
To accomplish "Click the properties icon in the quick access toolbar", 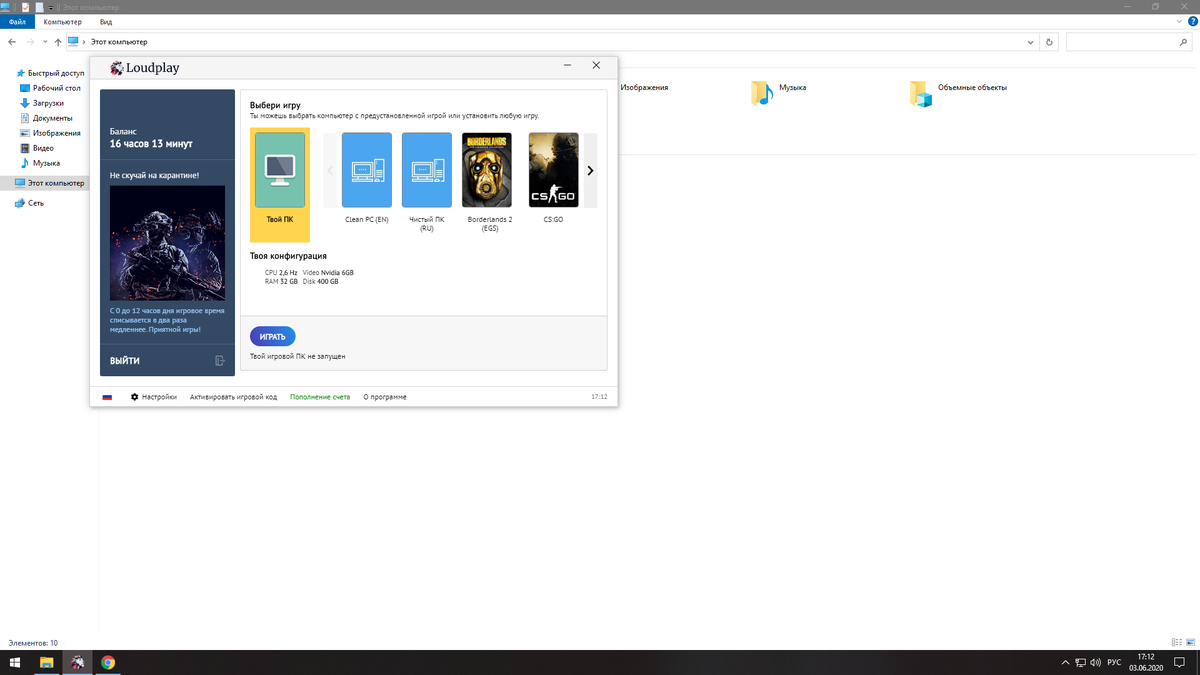I will point(25,7).
